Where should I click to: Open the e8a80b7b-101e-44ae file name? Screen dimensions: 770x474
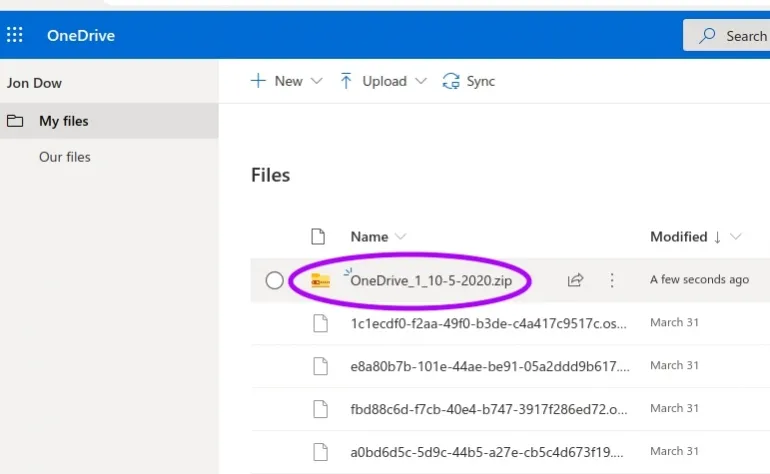coord(490,366)
